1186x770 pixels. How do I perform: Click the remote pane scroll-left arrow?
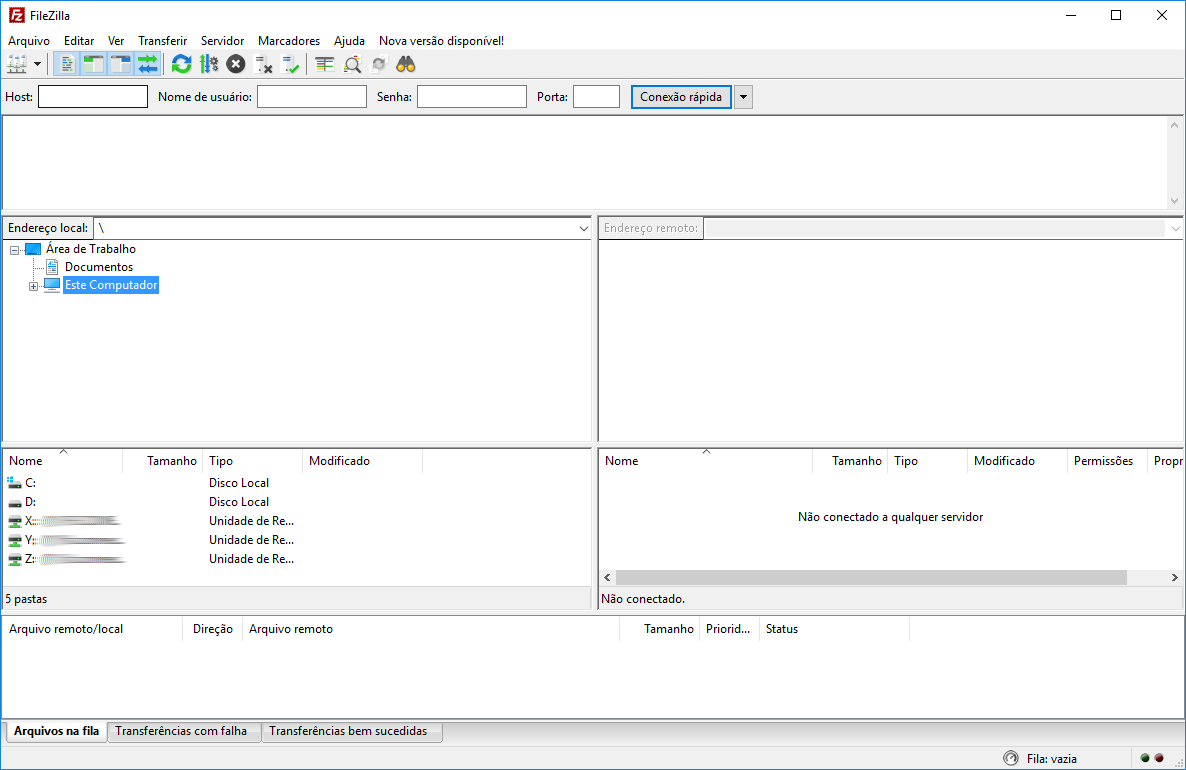607,577
